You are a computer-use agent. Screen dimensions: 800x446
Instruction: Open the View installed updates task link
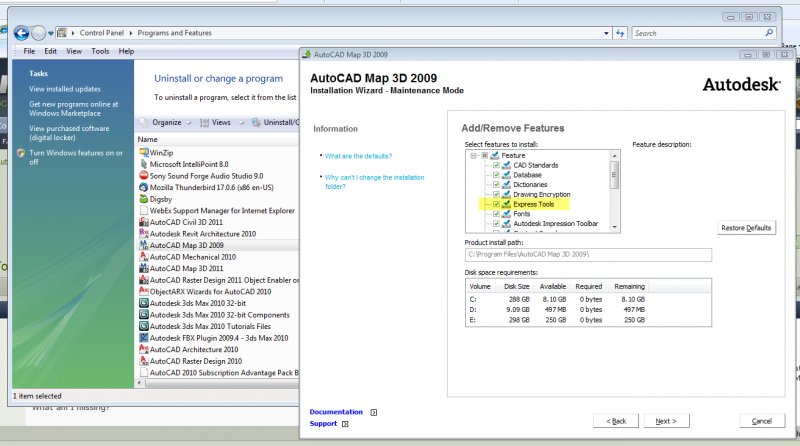click(x=65, y=89)
